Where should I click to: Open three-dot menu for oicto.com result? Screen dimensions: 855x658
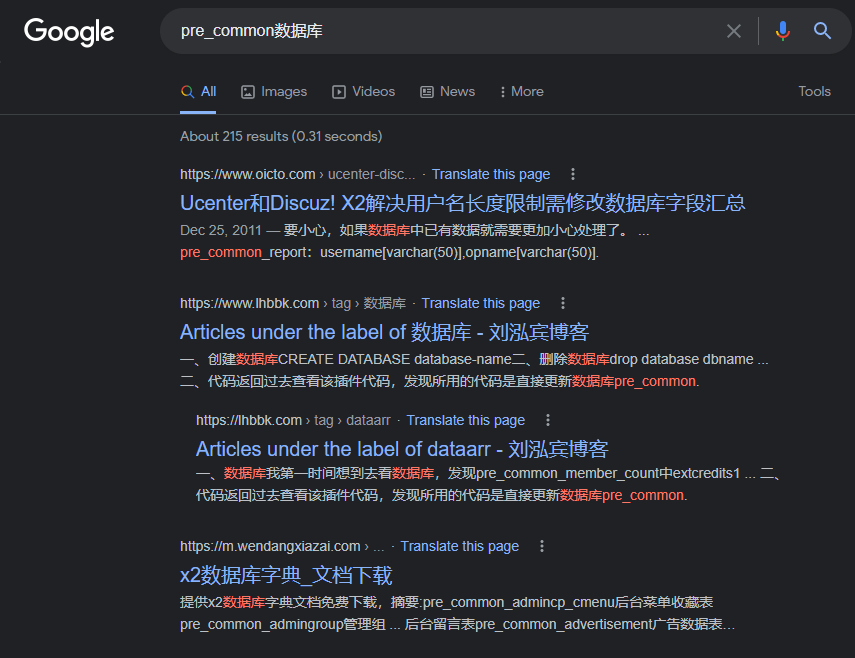(573, 174)
